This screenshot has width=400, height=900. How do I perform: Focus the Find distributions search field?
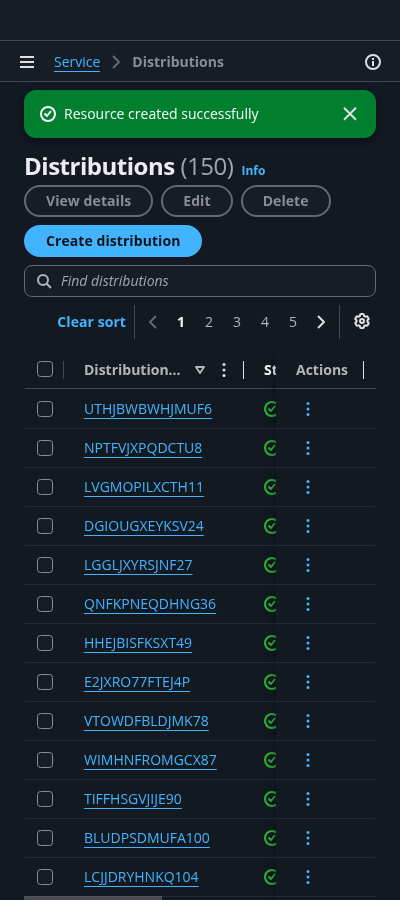[x=200, y=281]
